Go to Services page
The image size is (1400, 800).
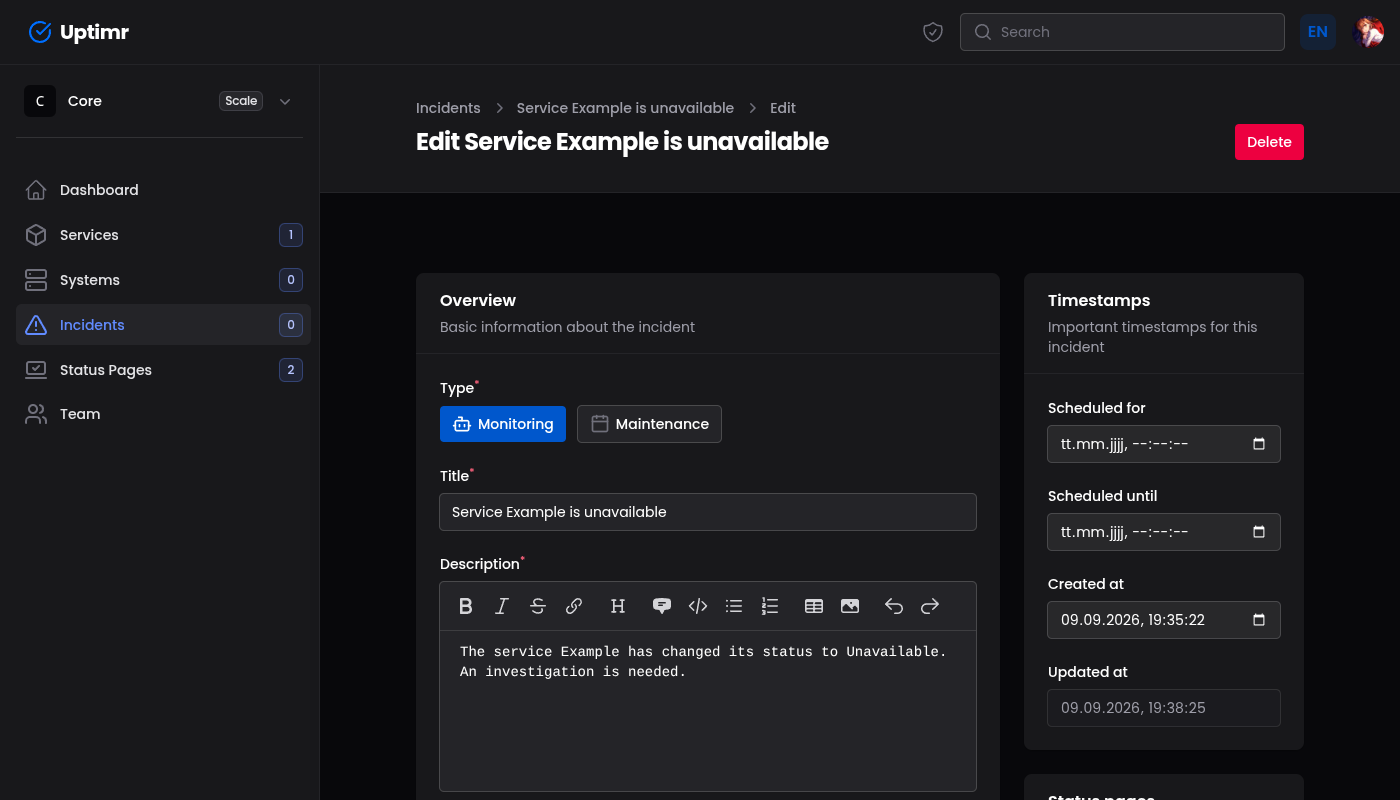click(163, 235)
